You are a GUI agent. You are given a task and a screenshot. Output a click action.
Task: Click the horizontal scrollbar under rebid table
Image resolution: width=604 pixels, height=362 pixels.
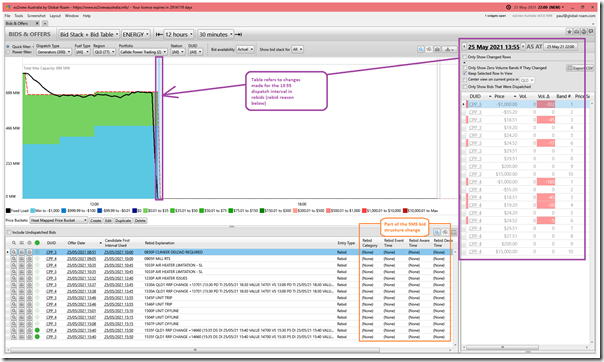coord(195,350)
